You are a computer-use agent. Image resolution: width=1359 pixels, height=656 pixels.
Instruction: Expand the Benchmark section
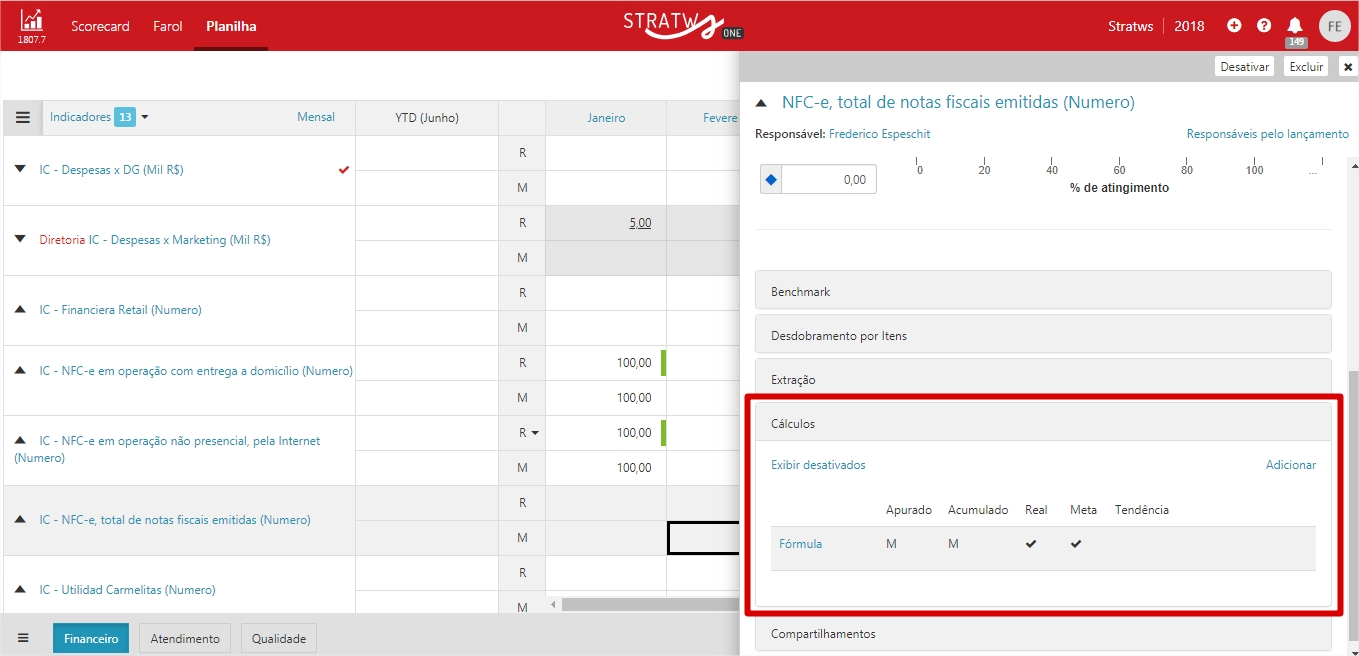[x=1043, y=291]
